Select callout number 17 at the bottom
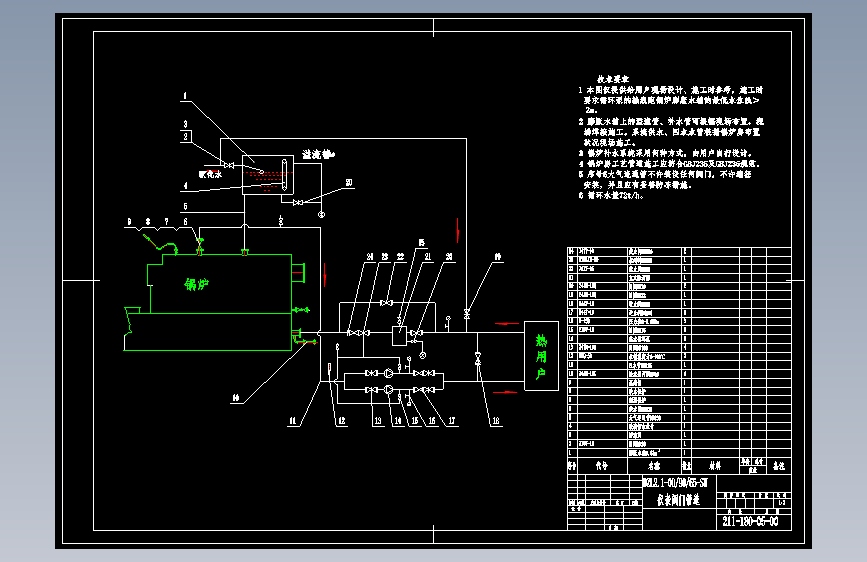Image resolution: width=867 pixels, height=562 pixels. (x=452, y=420)
